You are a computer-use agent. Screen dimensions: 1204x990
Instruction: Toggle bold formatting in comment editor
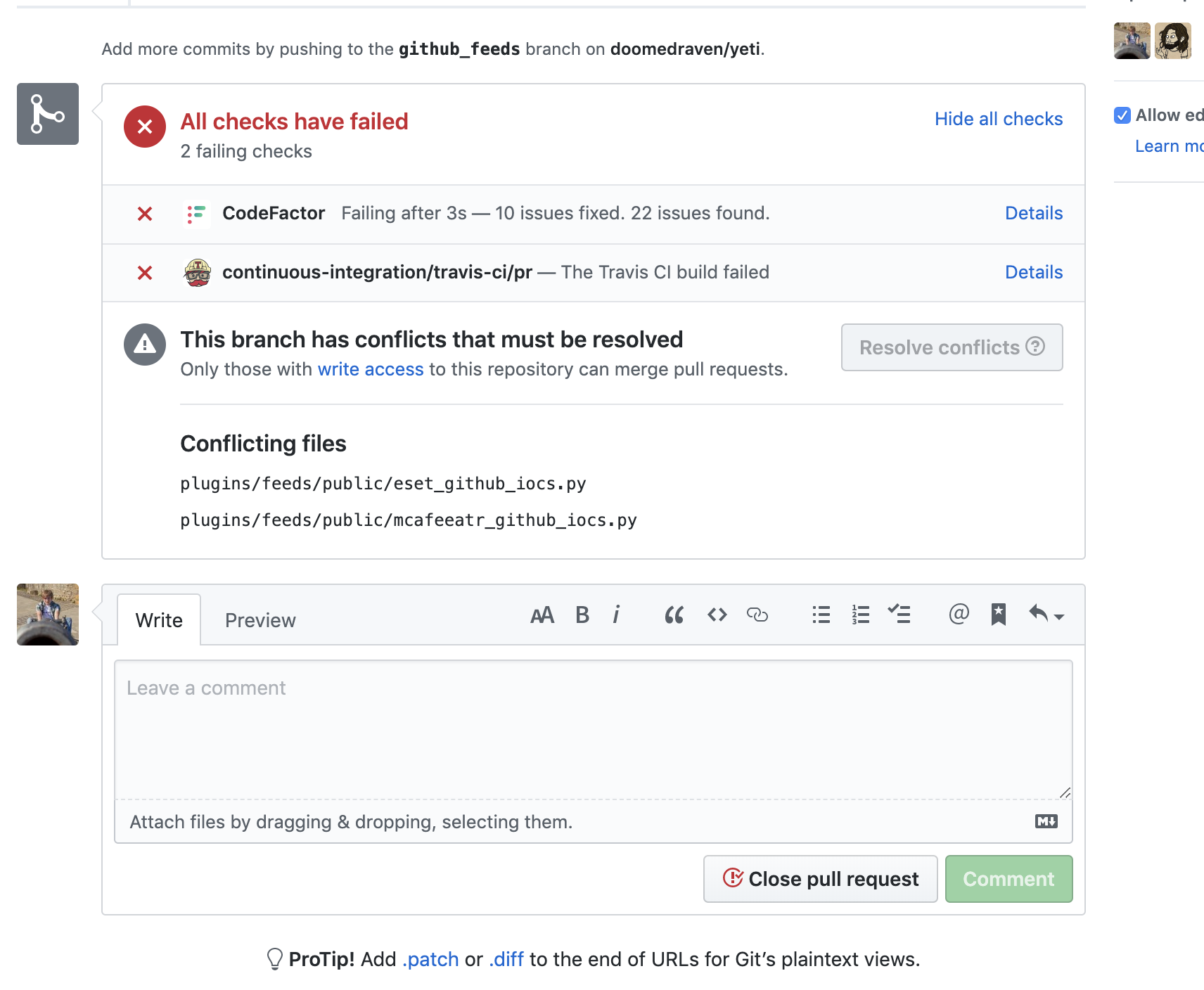coord(582,615)
